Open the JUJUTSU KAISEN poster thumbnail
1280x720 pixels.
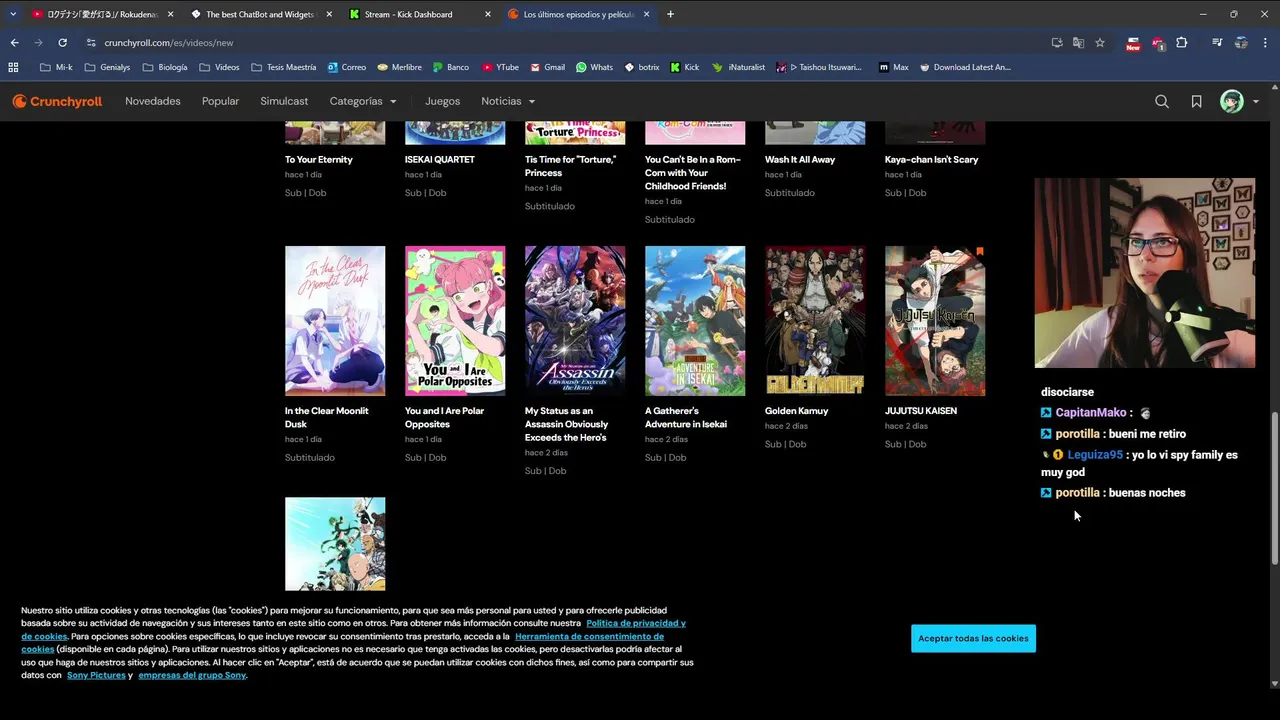(935, 321)
